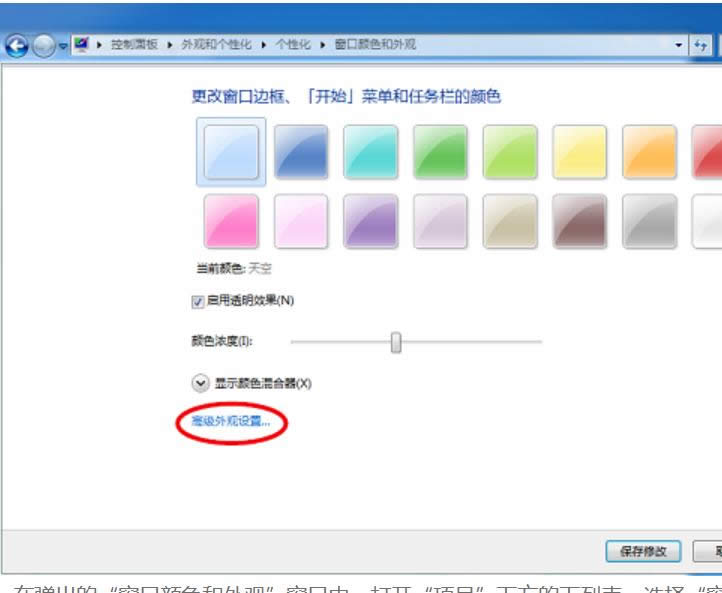Refresh the address bar
Screen dimensions: 722x593
coord(700,45)
